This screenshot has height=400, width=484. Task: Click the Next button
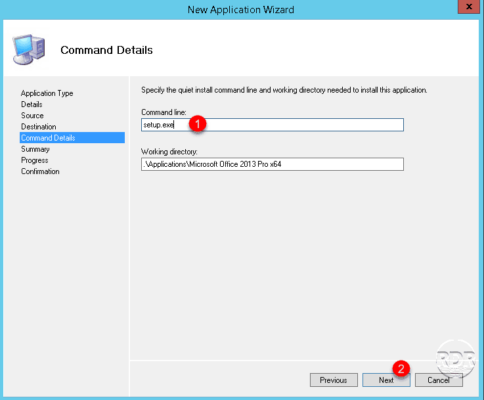[x=386, y=380]
